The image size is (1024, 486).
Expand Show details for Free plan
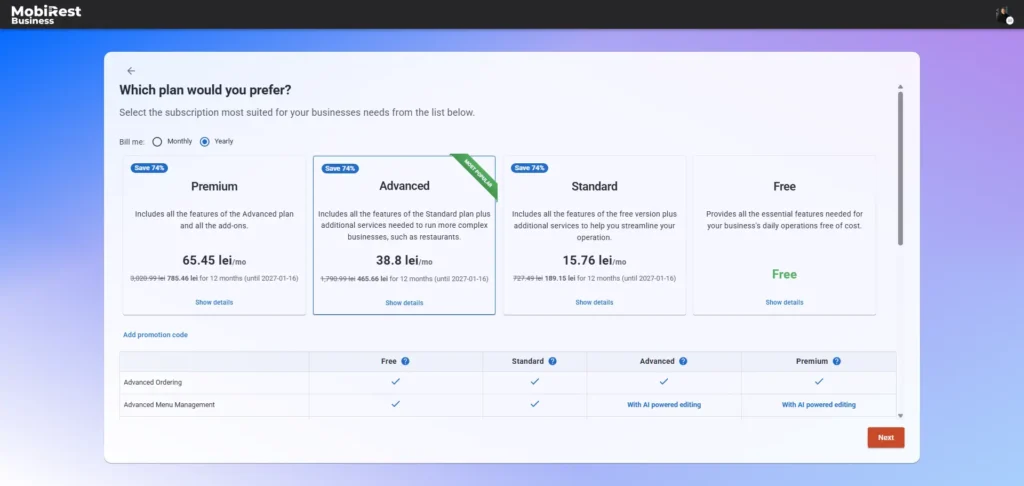(x=784, y=302)
